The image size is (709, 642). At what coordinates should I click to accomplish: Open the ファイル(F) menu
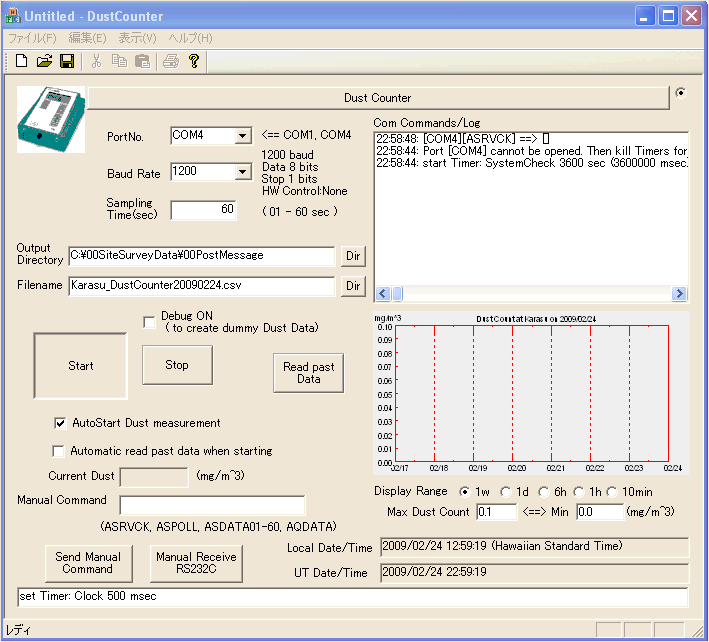pyautogui.click(x=32, y=38)
